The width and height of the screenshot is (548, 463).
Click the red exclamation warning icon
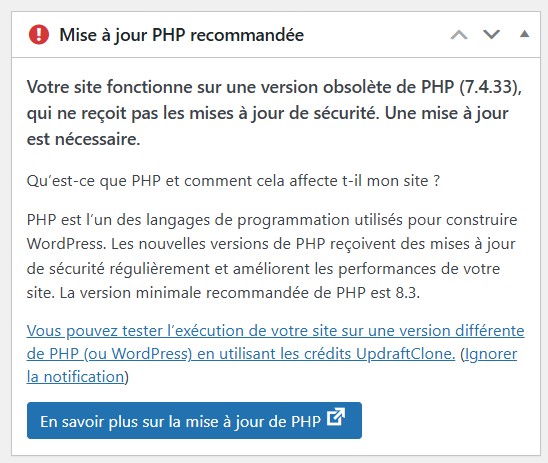coord(38,35)
